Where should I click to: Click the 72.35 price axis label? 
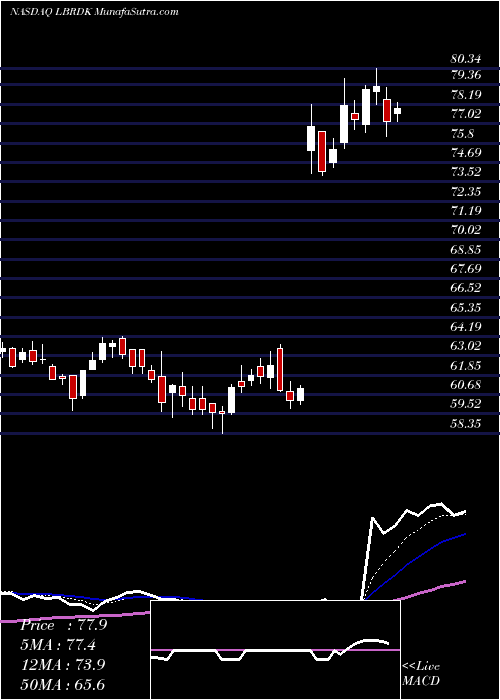(466, 192)
